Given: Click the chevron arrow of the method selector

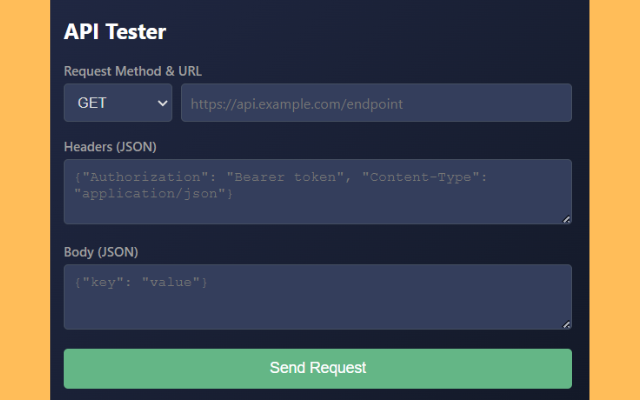Looking at the screenshot, I should (x=163, y=103).
